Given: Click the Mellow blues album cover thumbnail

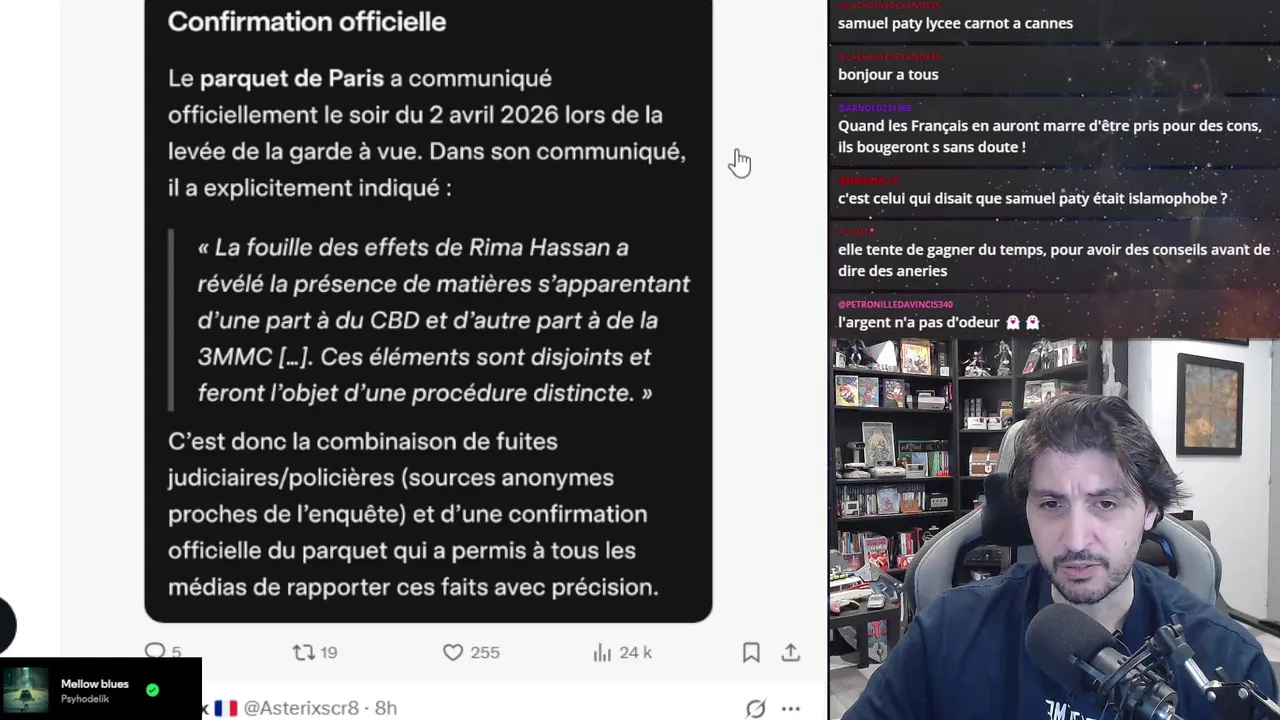Looking at the screenshot, I should click(25, 690).
